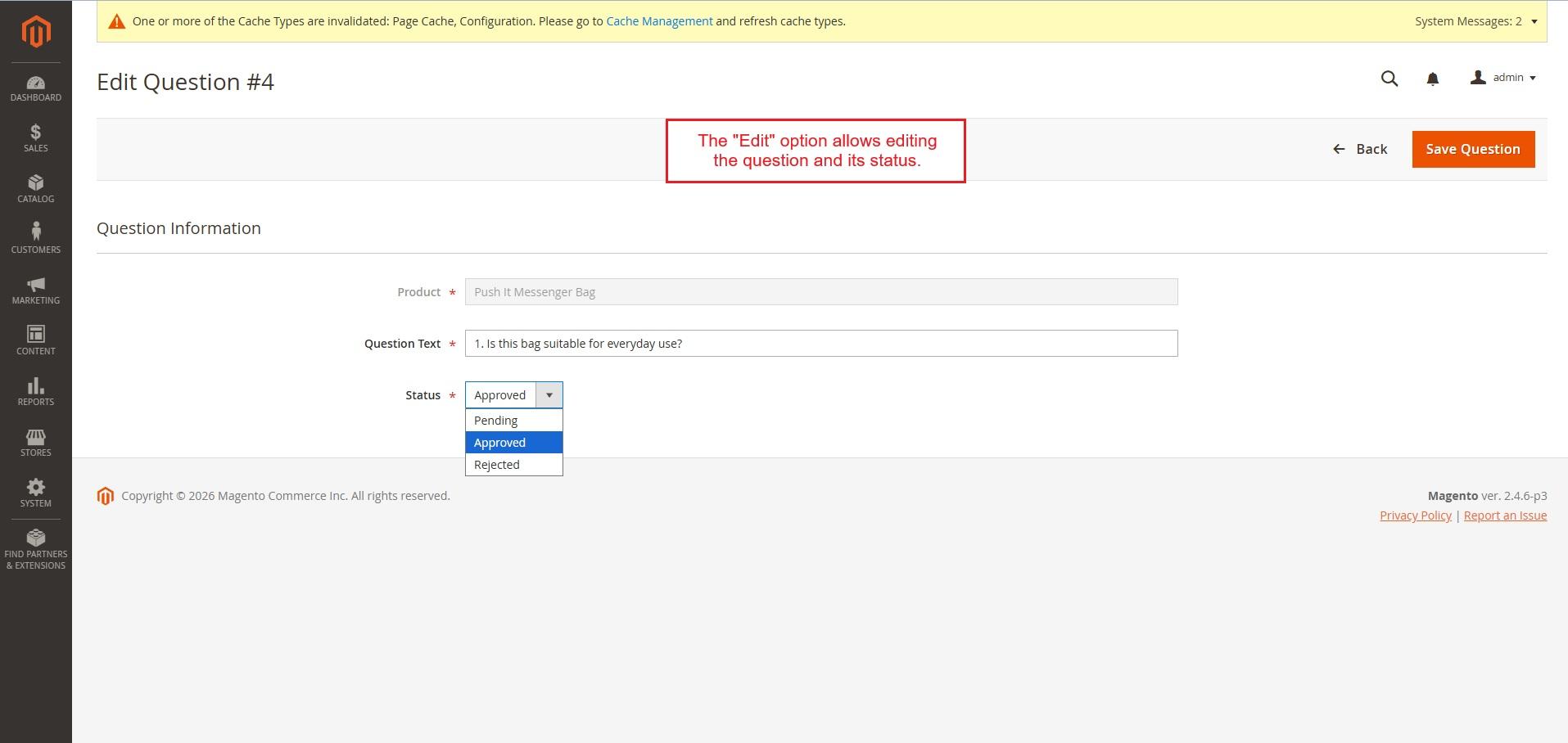Image resolution: width=1568 pixels, height=743 pixels.
Task: Go Back using the Back button
Action: point(1360,149)
